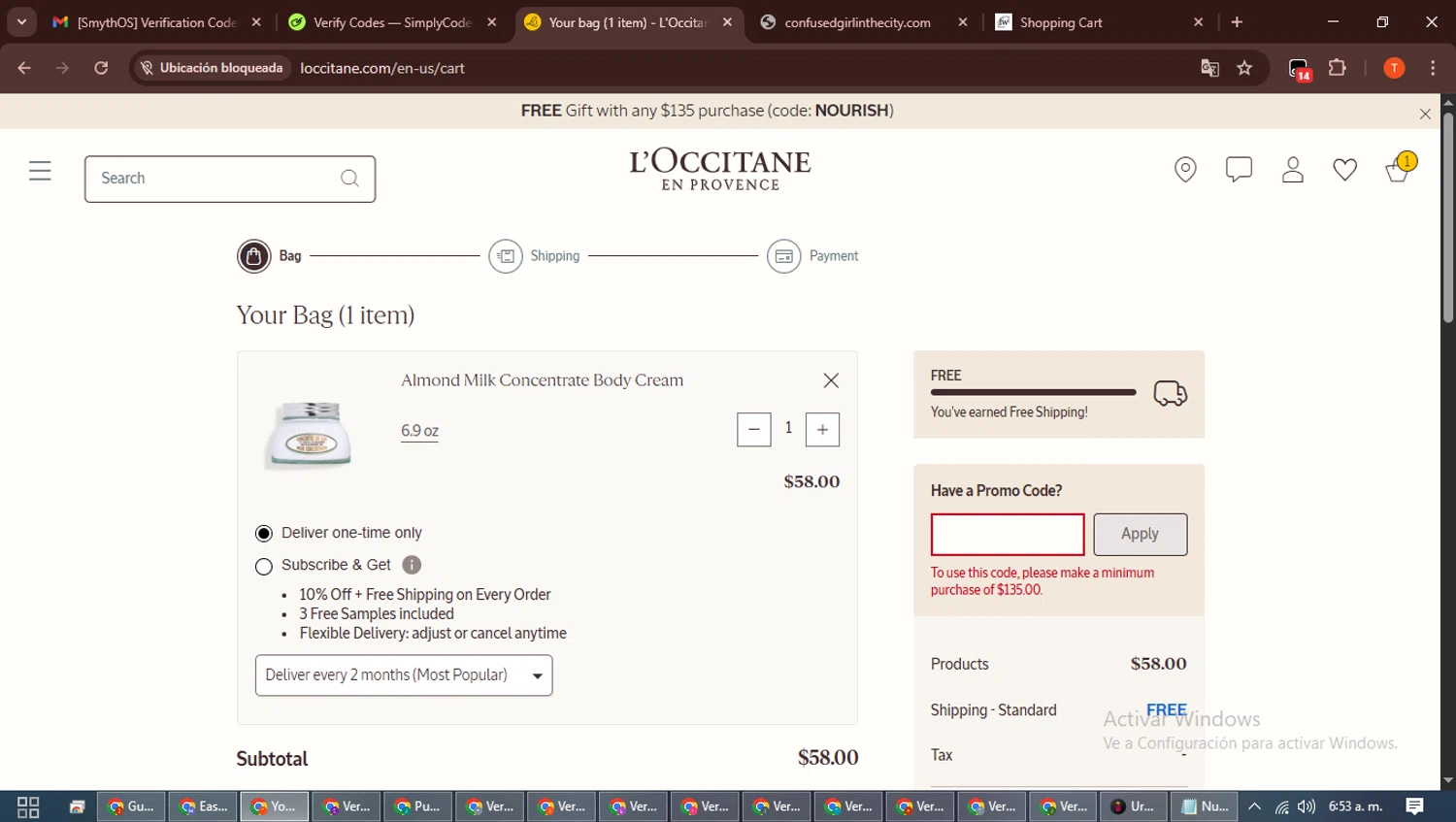The image size is (1456, 822).
Task: Open the hamburger navigation menu
Action: 40,172
